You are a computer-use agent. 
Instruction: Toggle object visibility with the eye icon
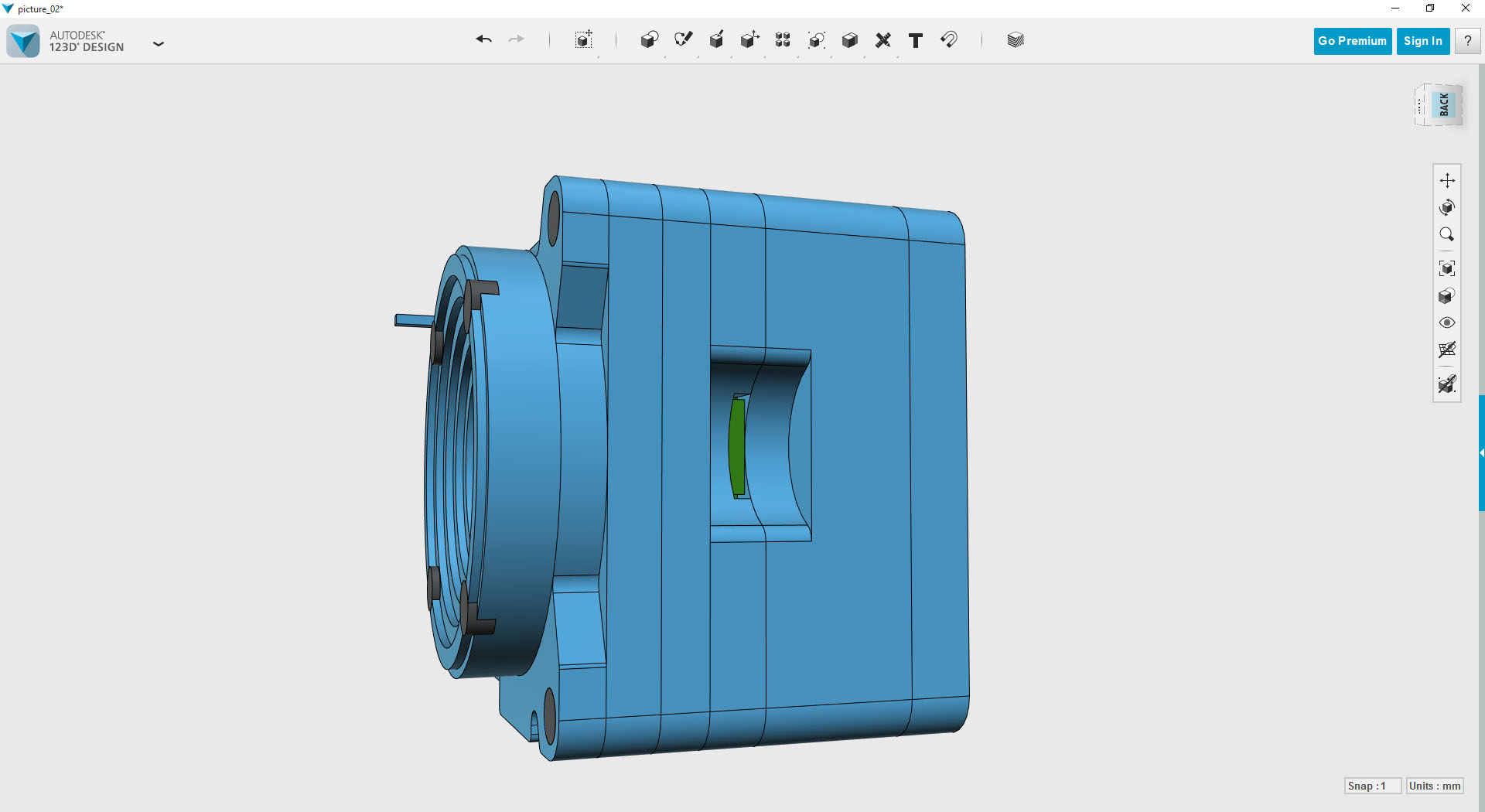tap(1447, 322)
